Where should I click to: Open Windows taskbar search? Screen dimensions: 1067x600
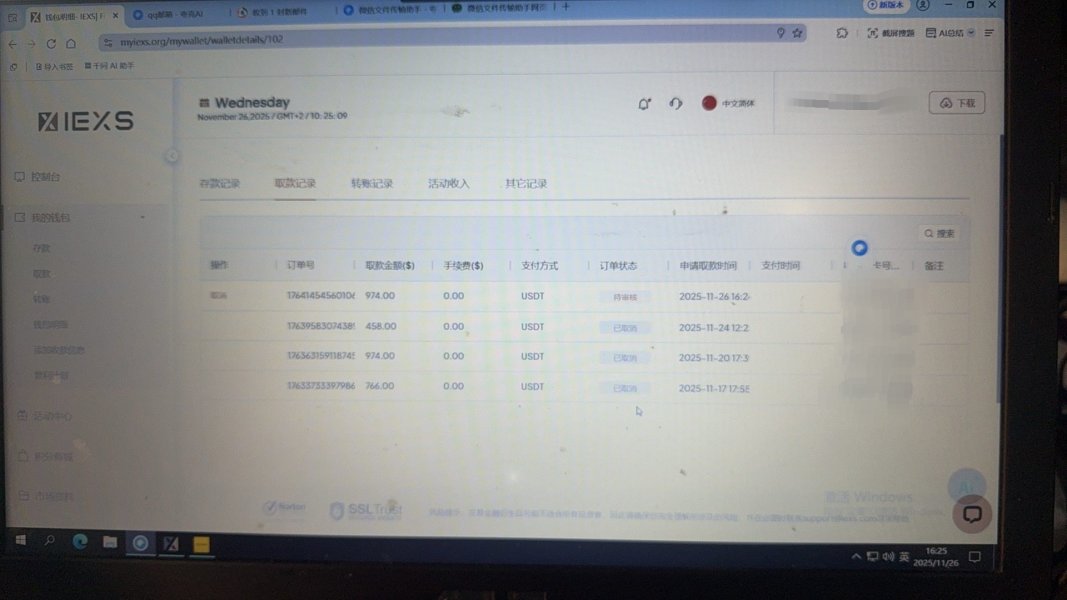pos(50,541)
